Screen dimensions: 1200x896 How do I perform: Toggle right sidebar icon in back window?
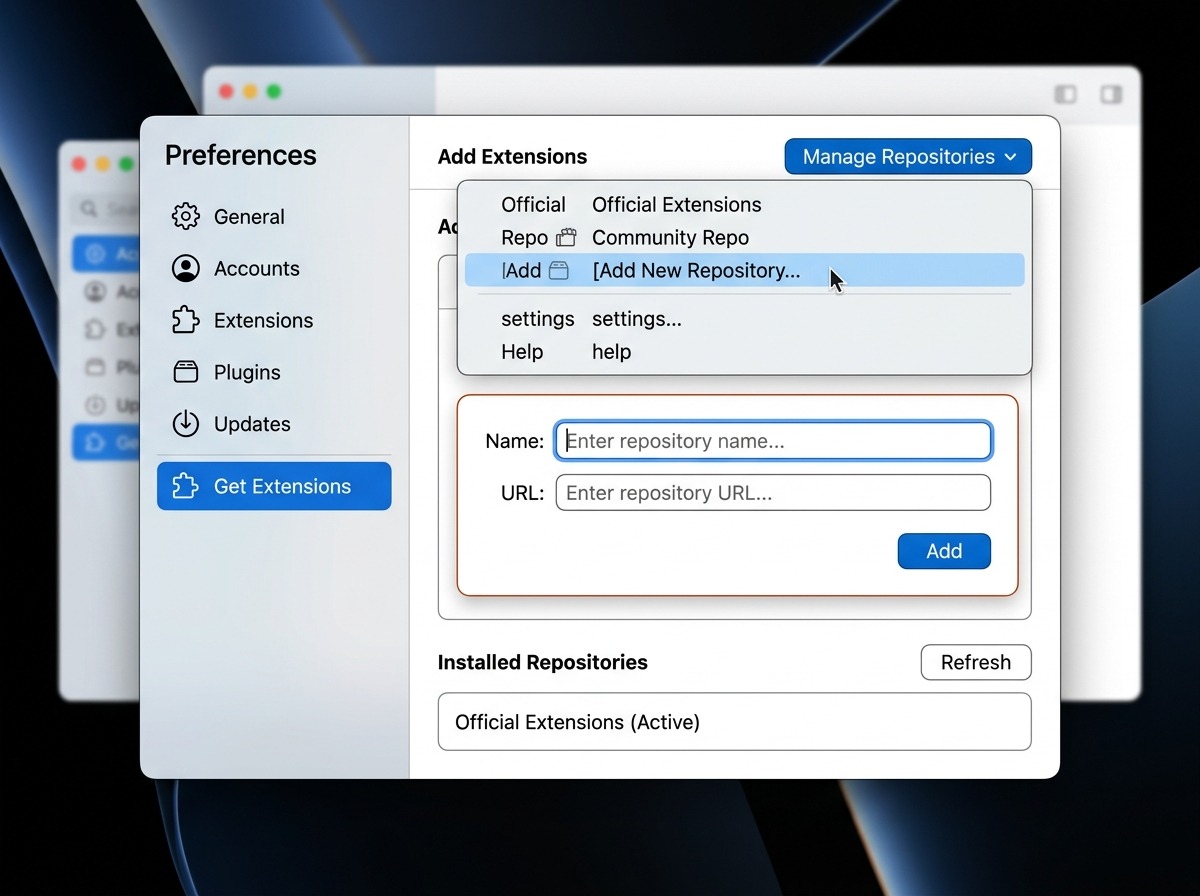click(x=1111, y=94)
